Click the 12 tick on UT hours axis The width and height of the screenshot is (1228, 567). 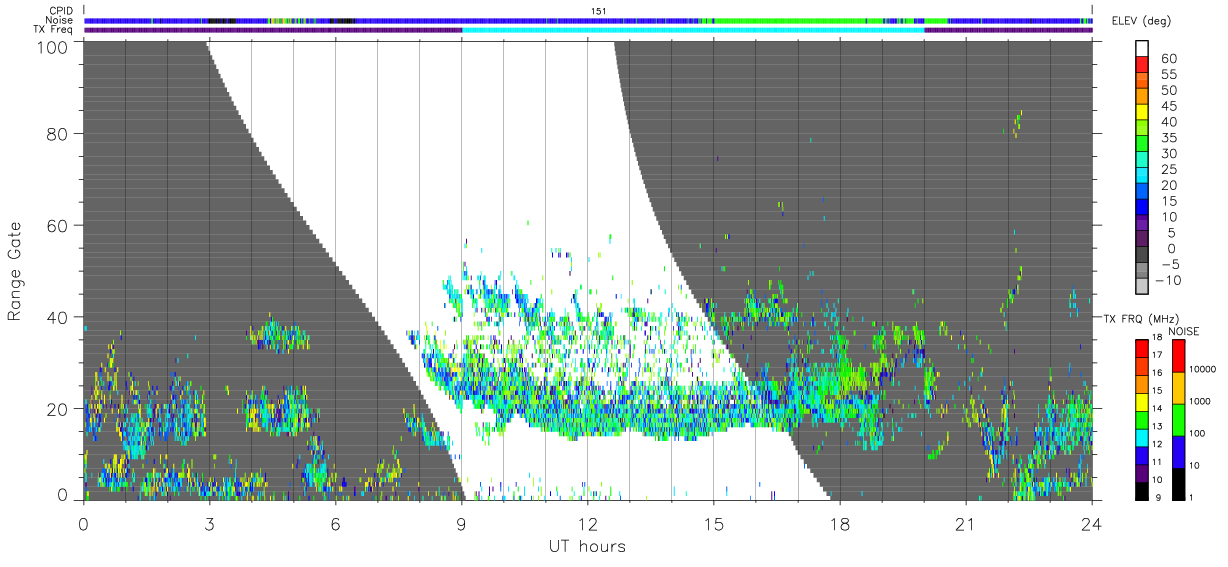[587, 524]
